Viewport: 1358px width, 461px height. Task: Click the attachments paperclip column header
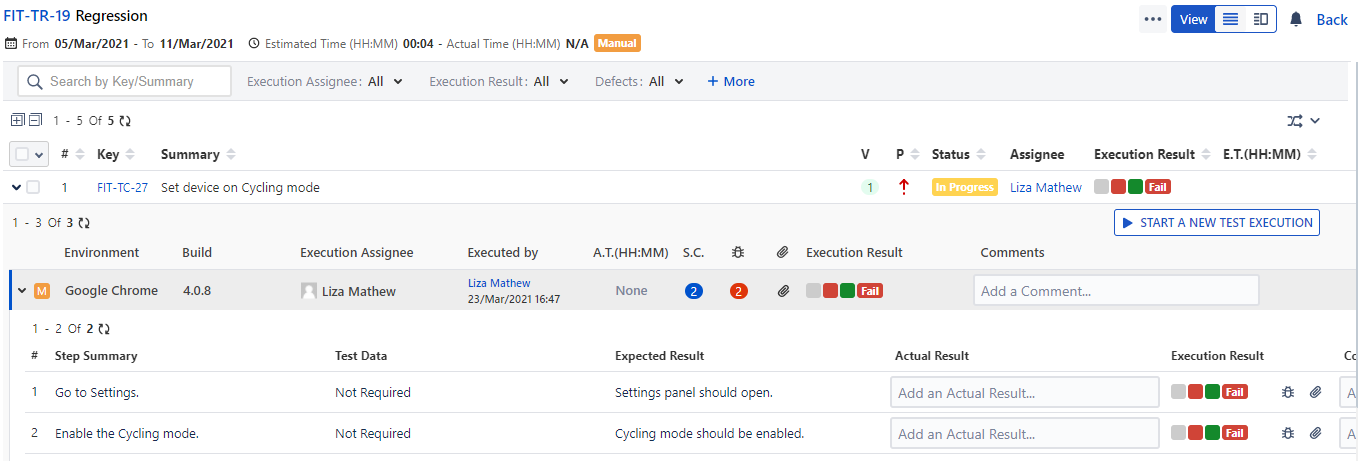coord(783,253)
